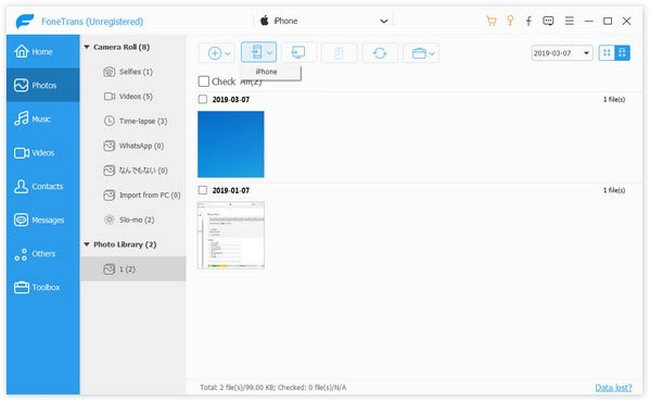Open the date filter dropdown 2019-03-07

click(x=562, y=53)
